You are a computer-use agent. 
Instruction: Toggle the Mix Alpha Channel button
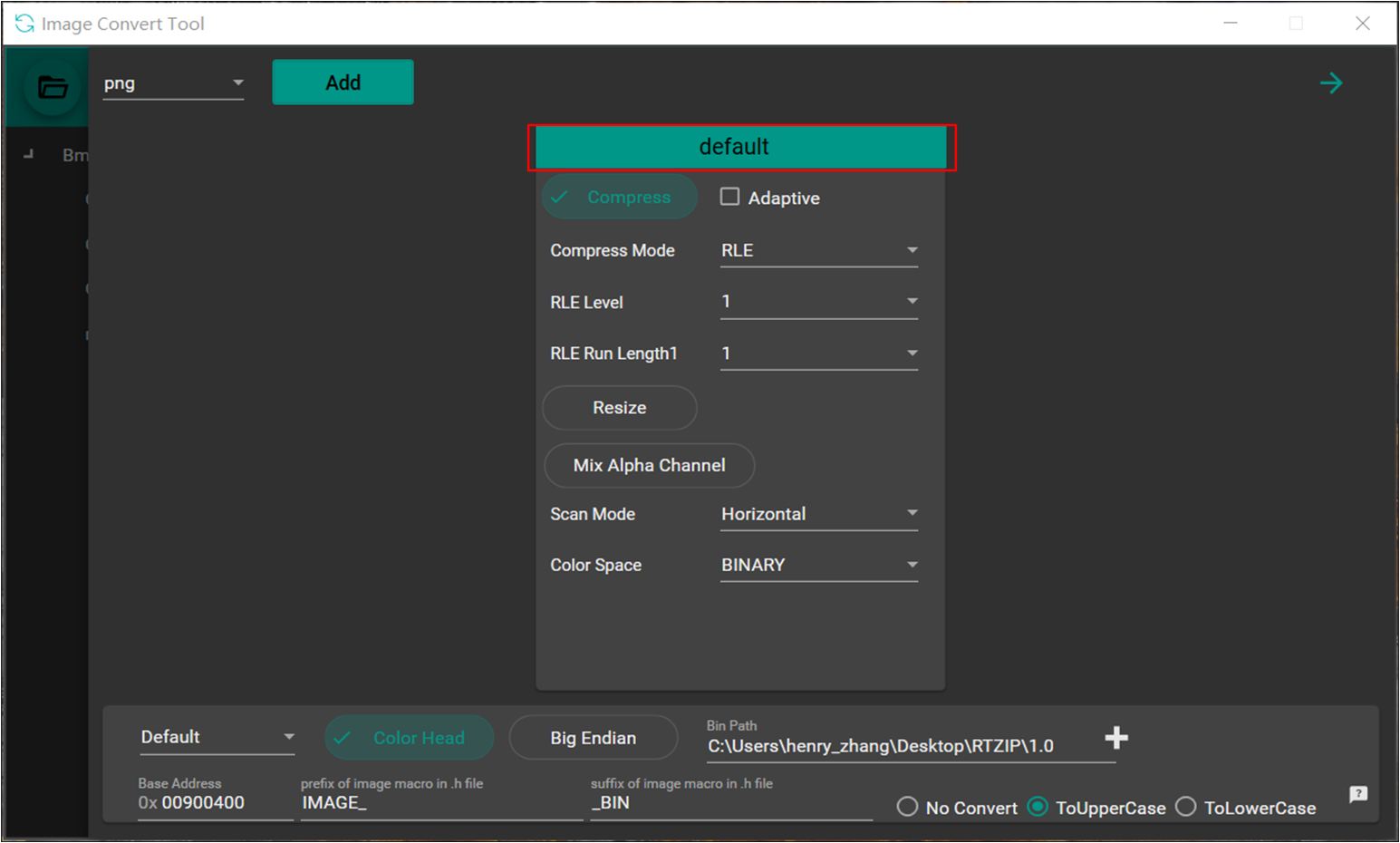coord(649,465)
